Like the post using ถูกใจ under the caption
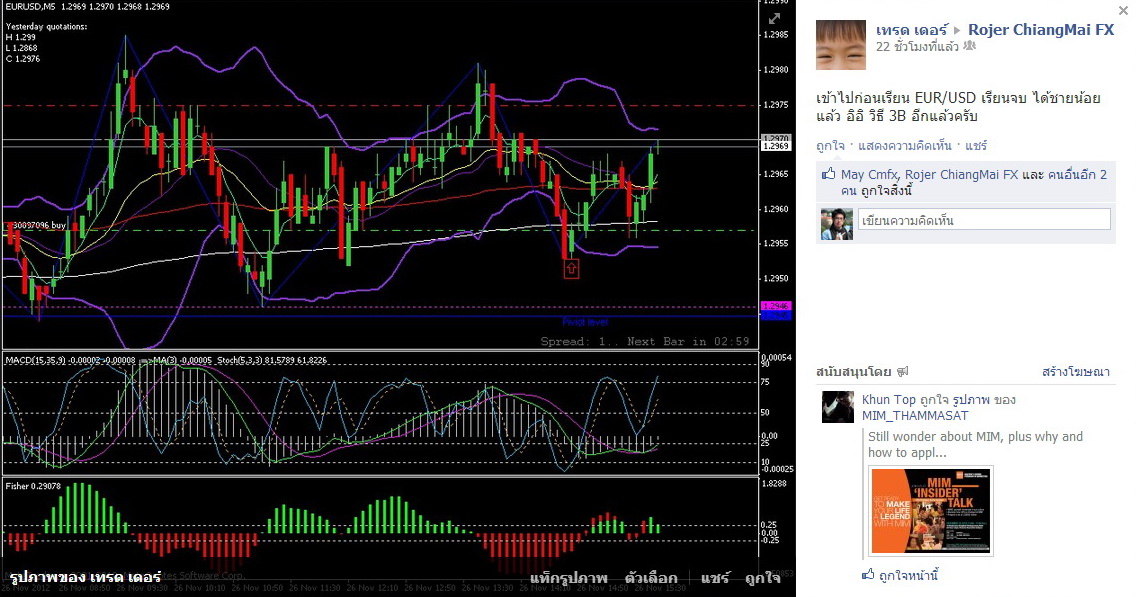The image size is (1136, 597). click(x=830, y=146)
